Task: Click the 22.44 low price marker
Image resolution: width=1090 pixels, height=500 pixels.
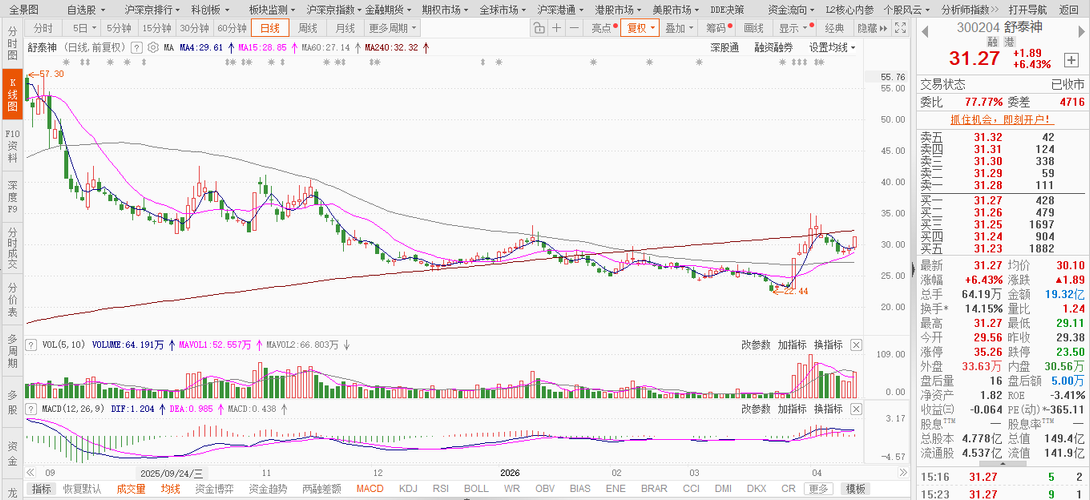Action: [x=790, y=291]
